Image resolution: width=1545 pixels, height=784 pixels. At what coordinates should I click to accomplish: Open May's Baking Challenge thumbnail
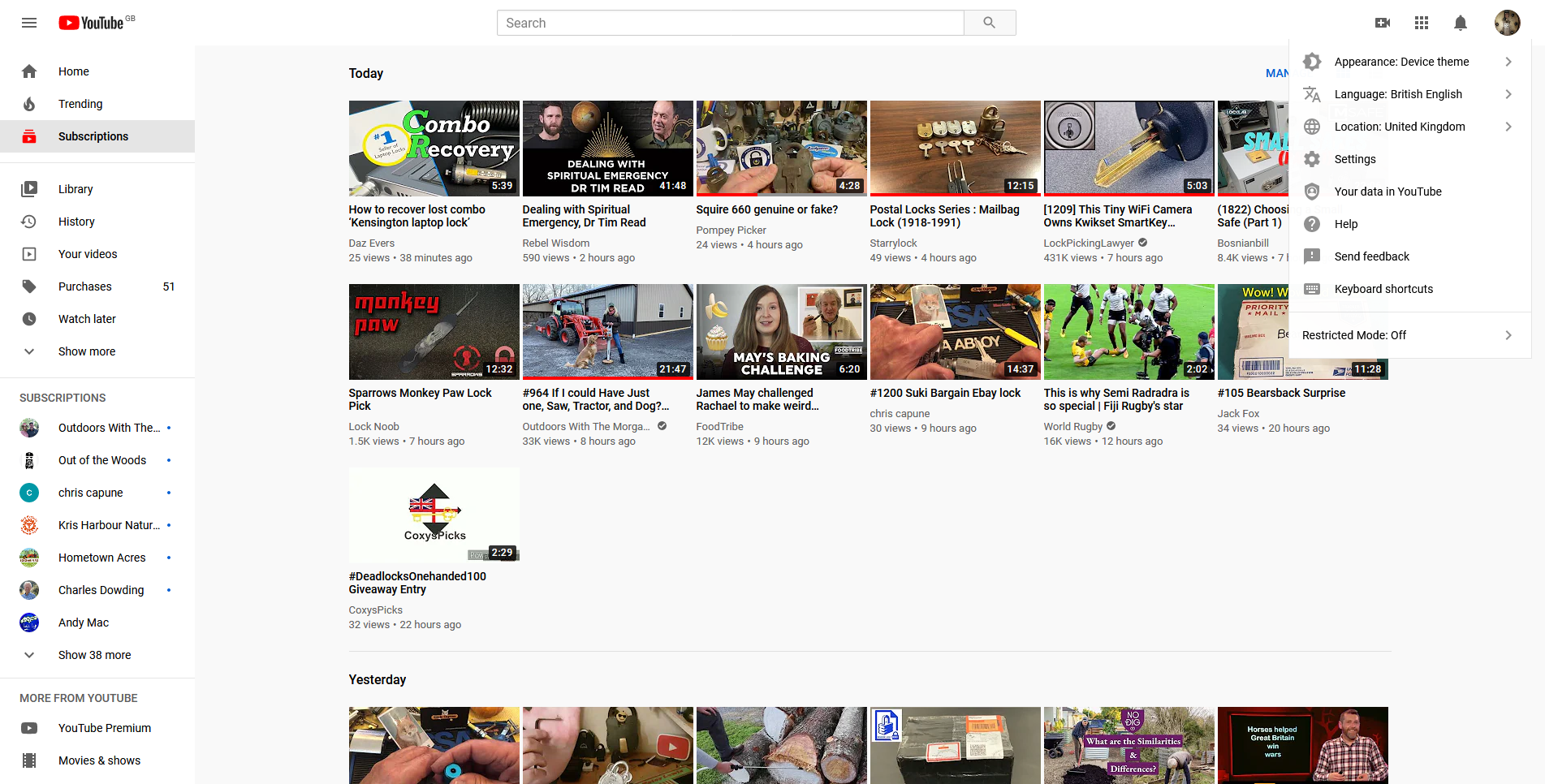coord(782,332)
